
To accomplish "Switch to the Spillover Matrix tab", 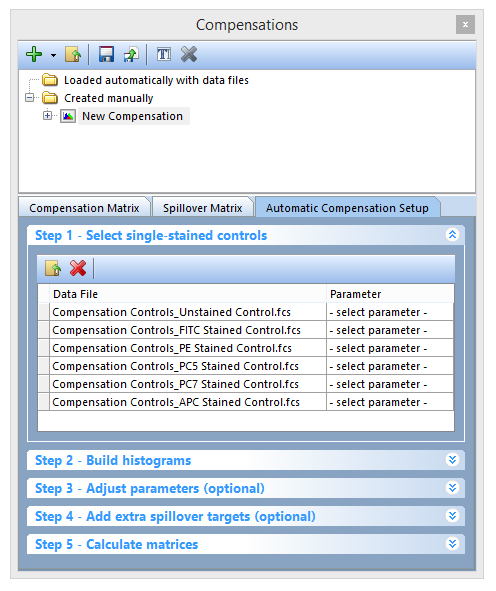I will tap(202, 208).
